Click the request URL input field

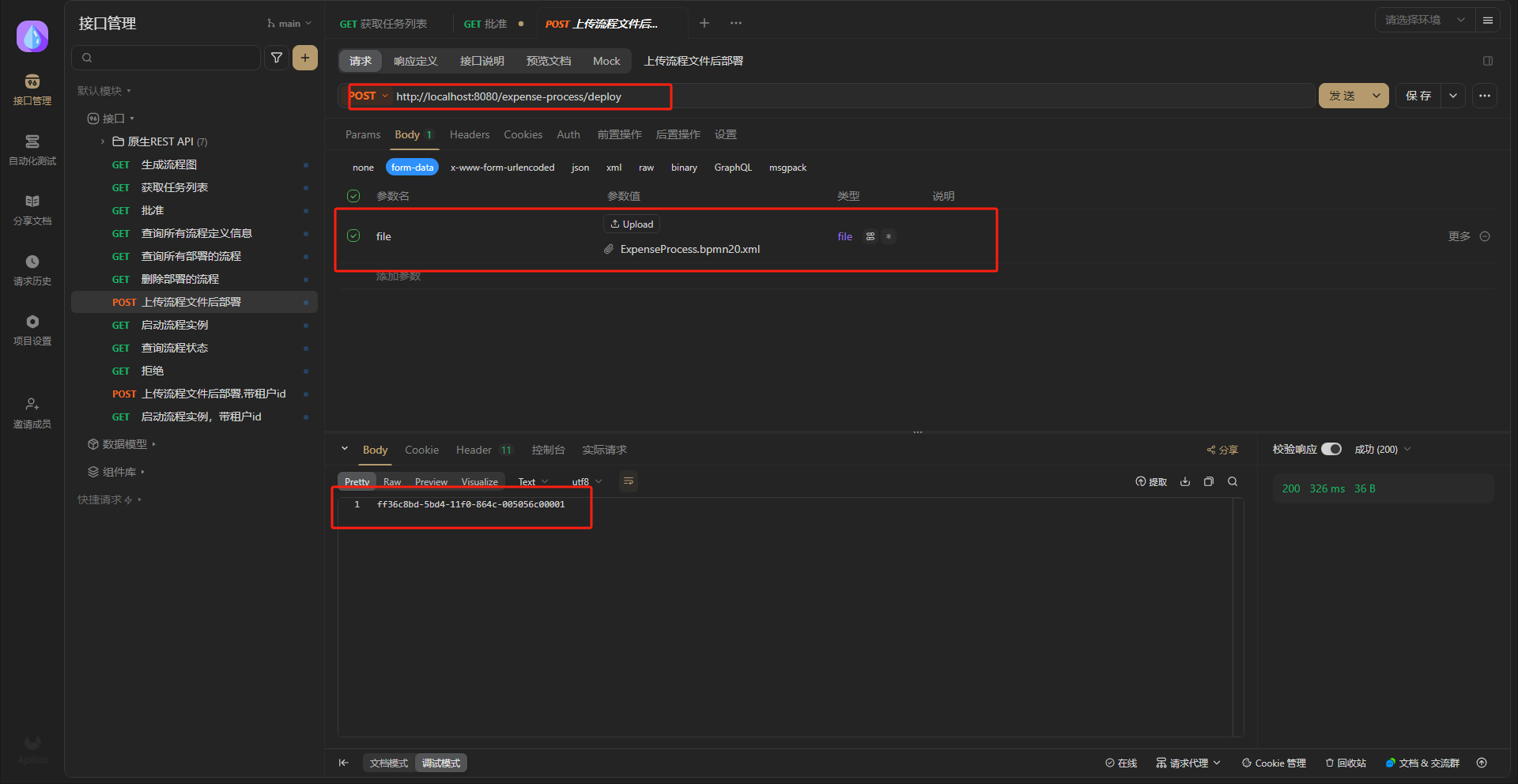791,96
